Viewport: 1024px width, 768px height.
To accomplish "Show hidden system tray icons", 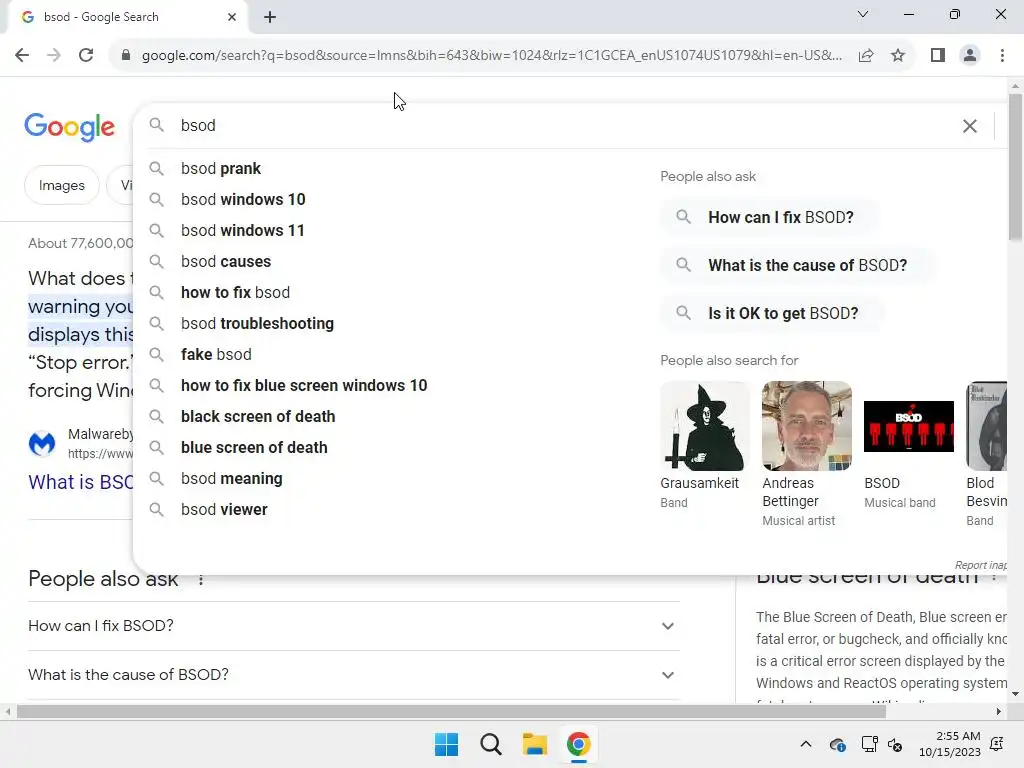I will tap(806, 744).
